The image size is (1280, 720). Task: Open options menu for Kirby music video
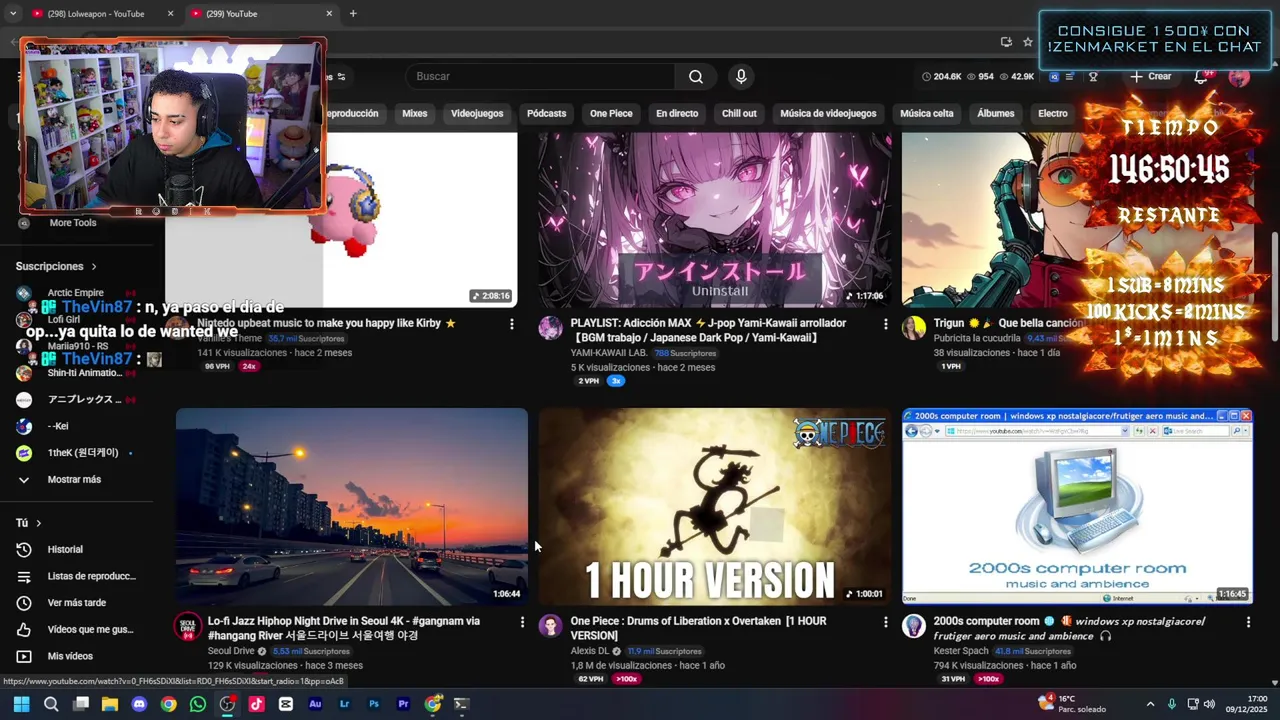[512, 324]
